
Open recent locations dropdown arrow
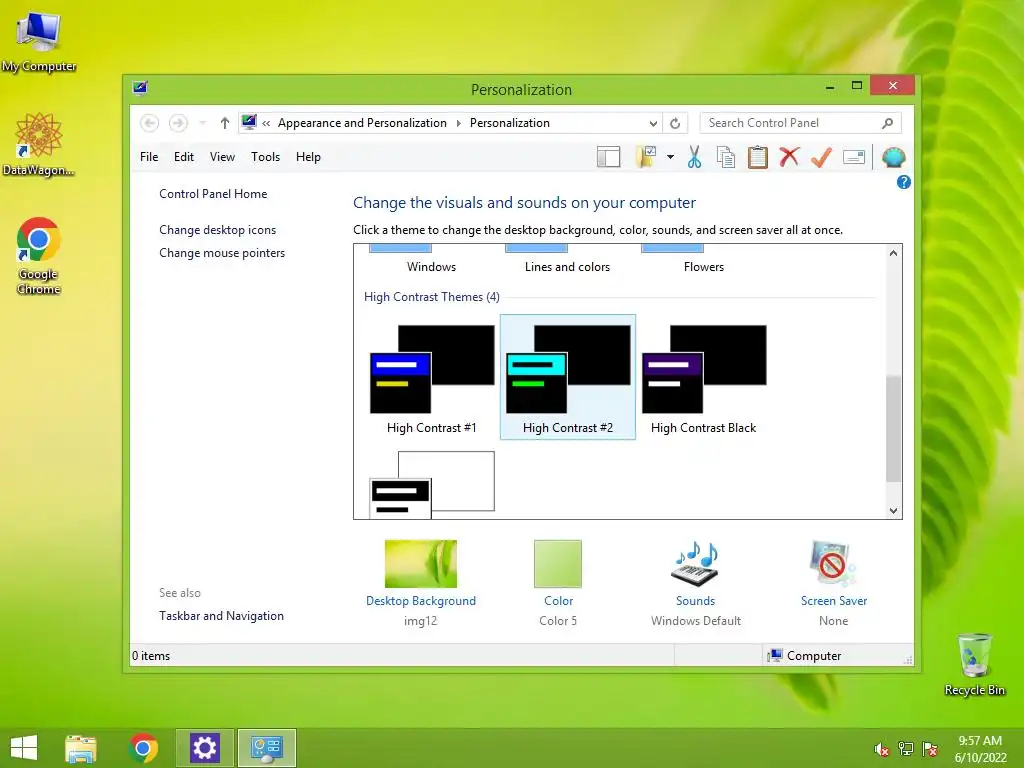pos(202,123)
